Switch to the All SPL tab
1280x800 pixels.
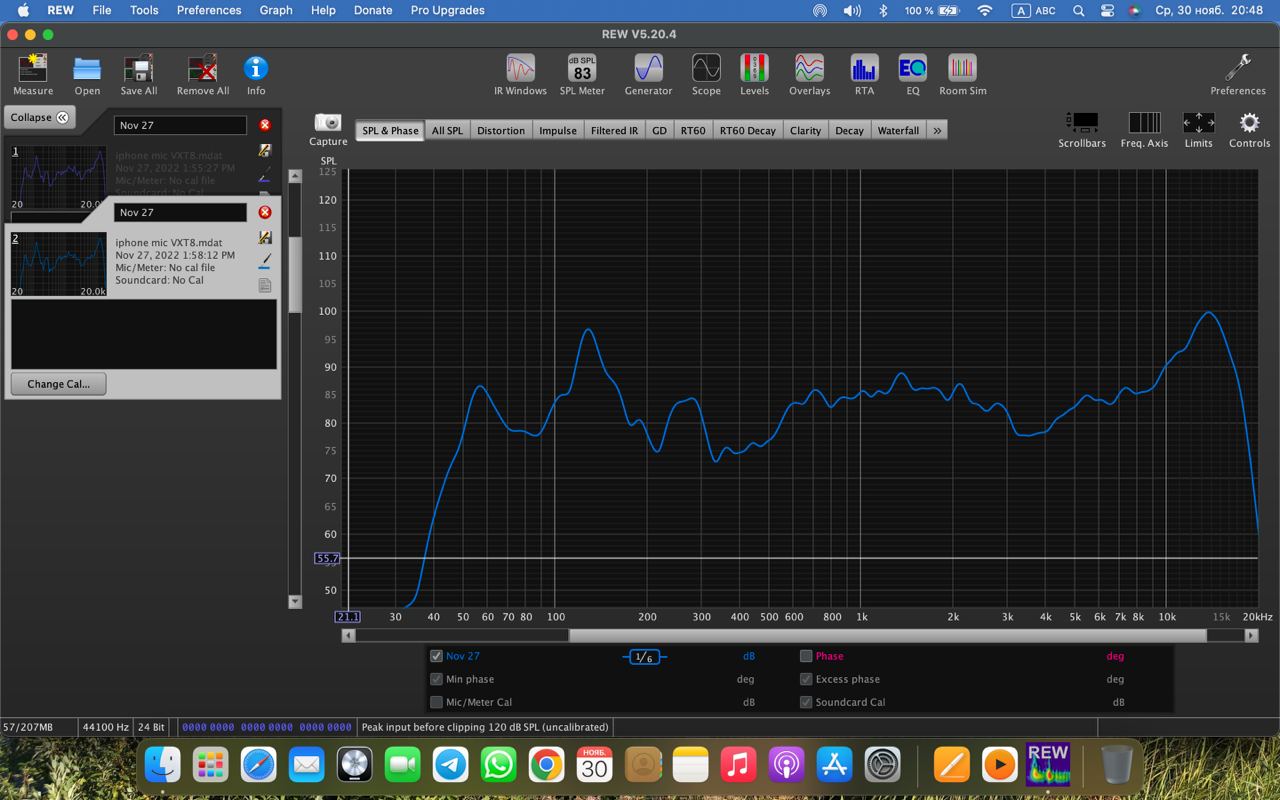click(447, 130)
